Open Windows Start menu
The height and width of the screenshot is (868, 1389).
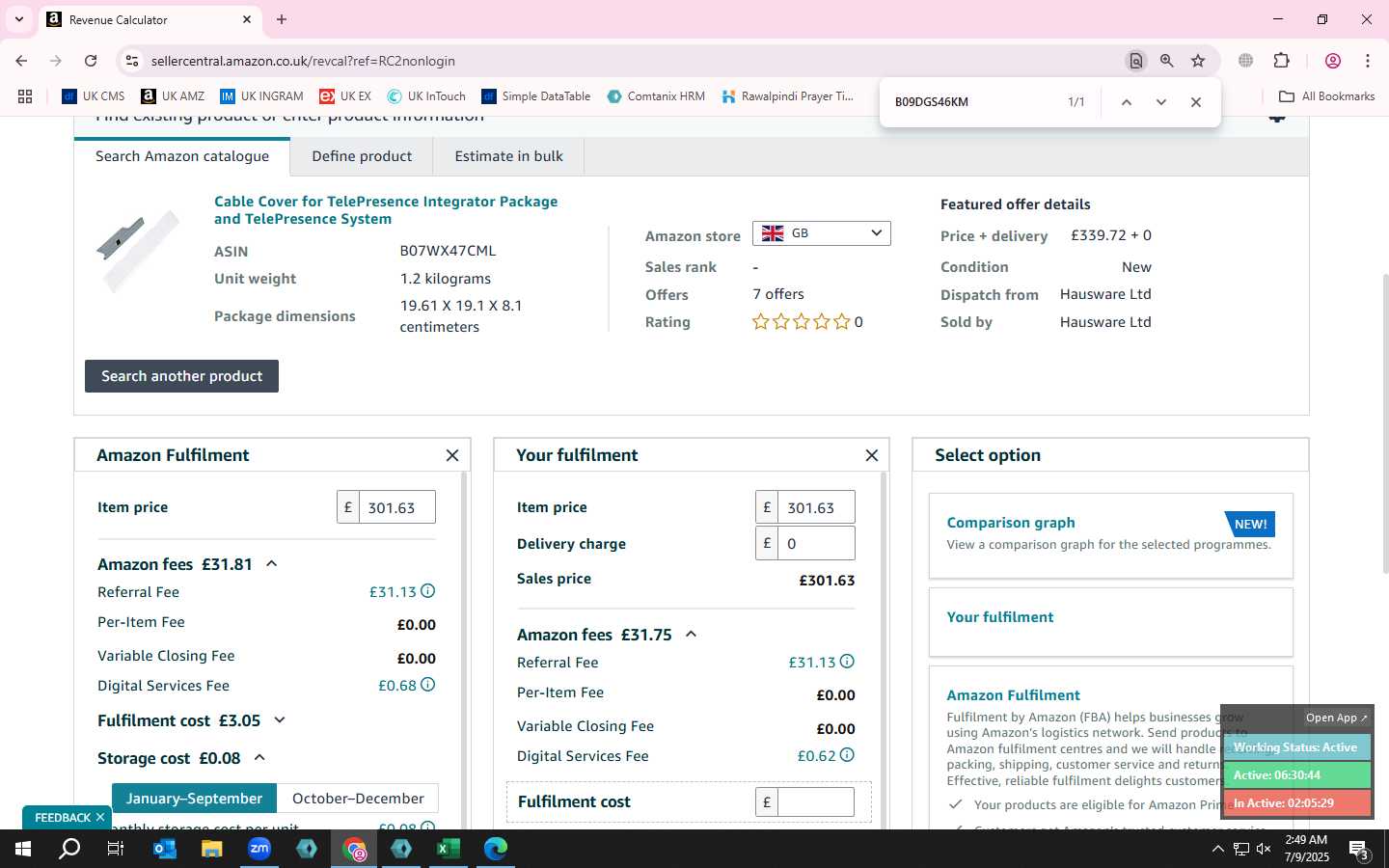tap(23, 849)
